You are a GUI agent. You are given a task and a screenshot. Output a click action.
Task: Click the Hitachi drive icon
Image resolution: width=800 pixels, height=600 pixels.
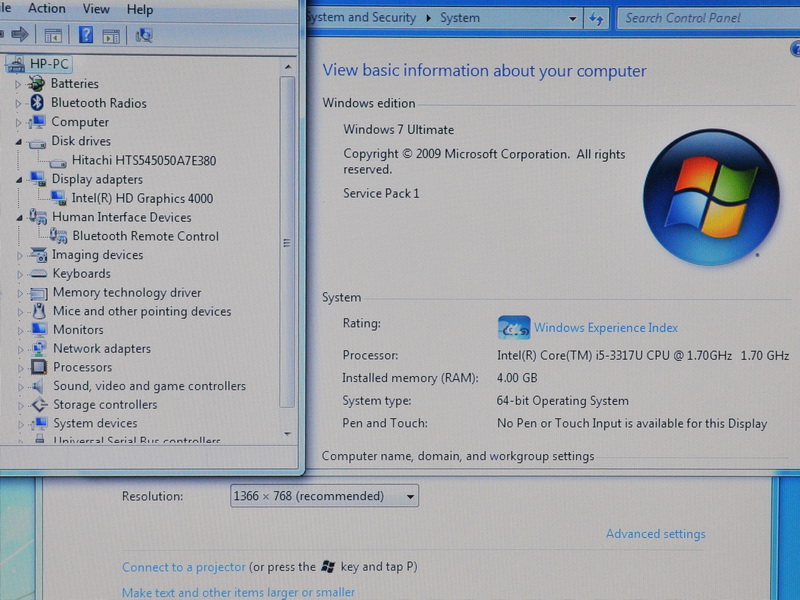pos(58,163)
